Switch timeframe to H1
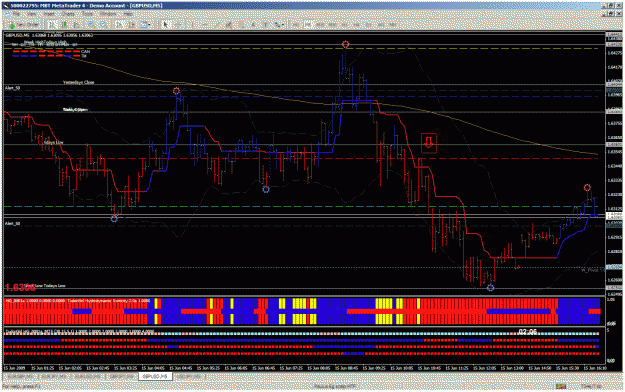 tap(344, 25)
